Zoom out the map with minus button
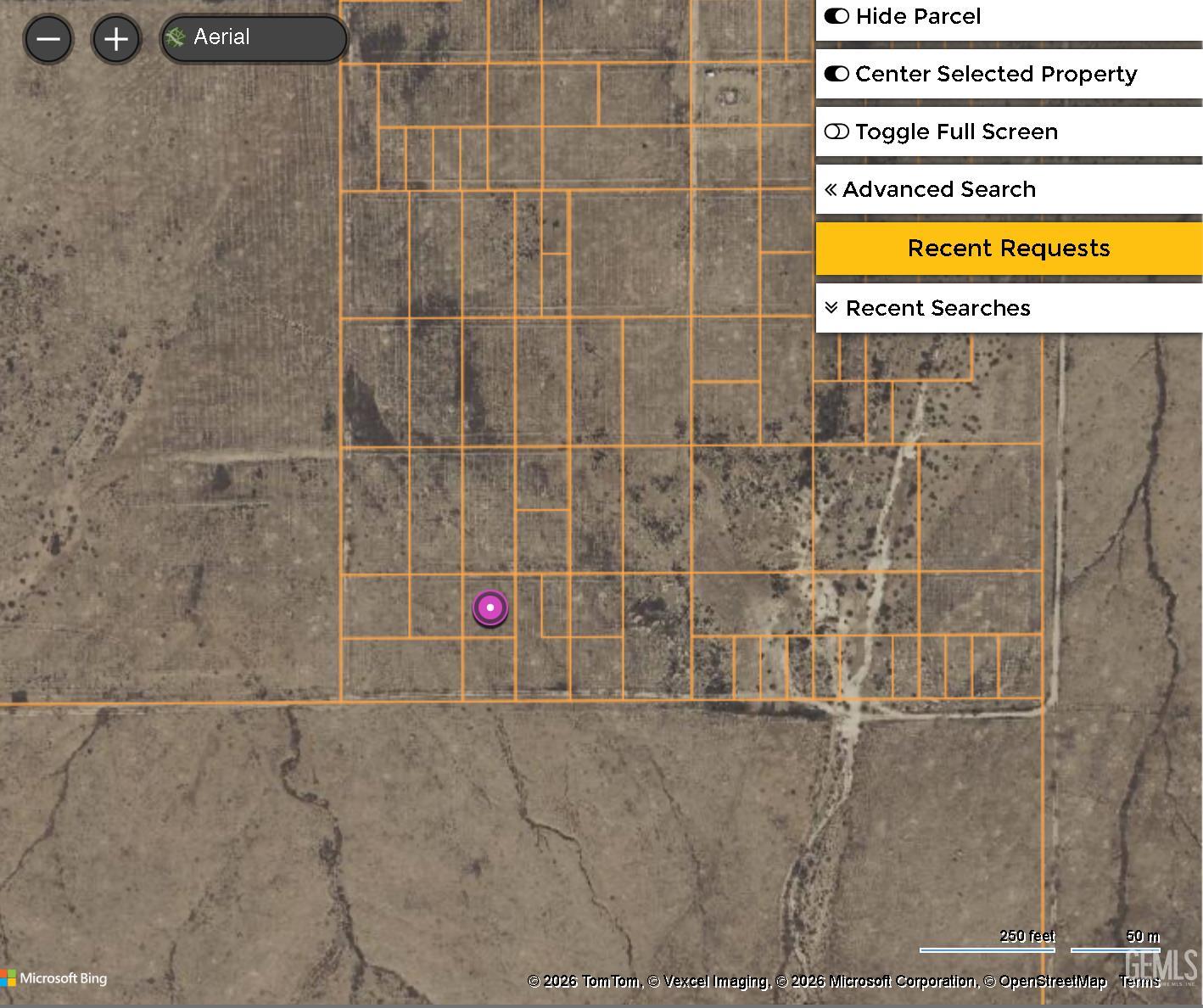Viewport: 1203px width, 1008px height. [48, 39]
